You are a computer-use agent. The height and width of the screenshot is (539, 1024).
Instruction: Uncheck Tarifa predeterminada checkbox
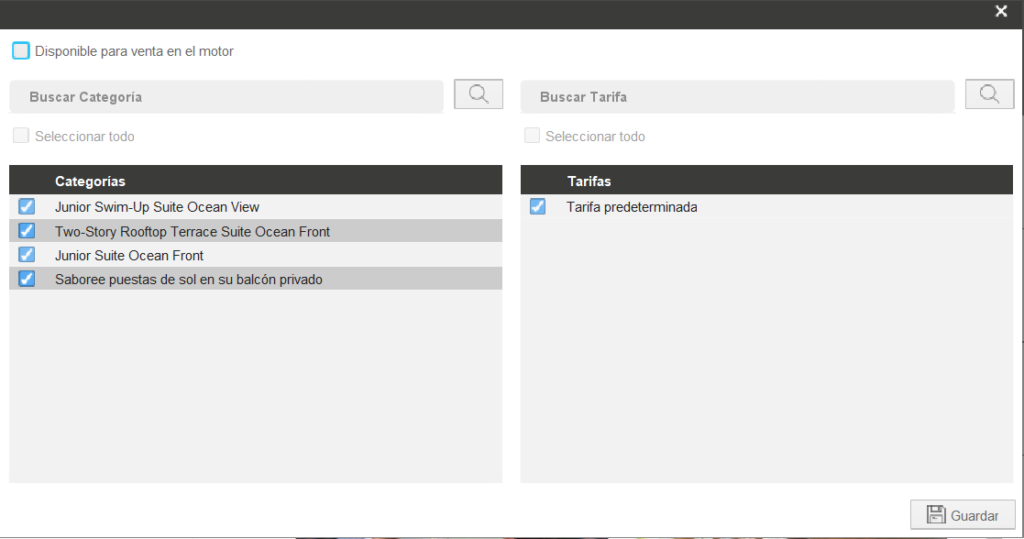click(x=538, y=207)
